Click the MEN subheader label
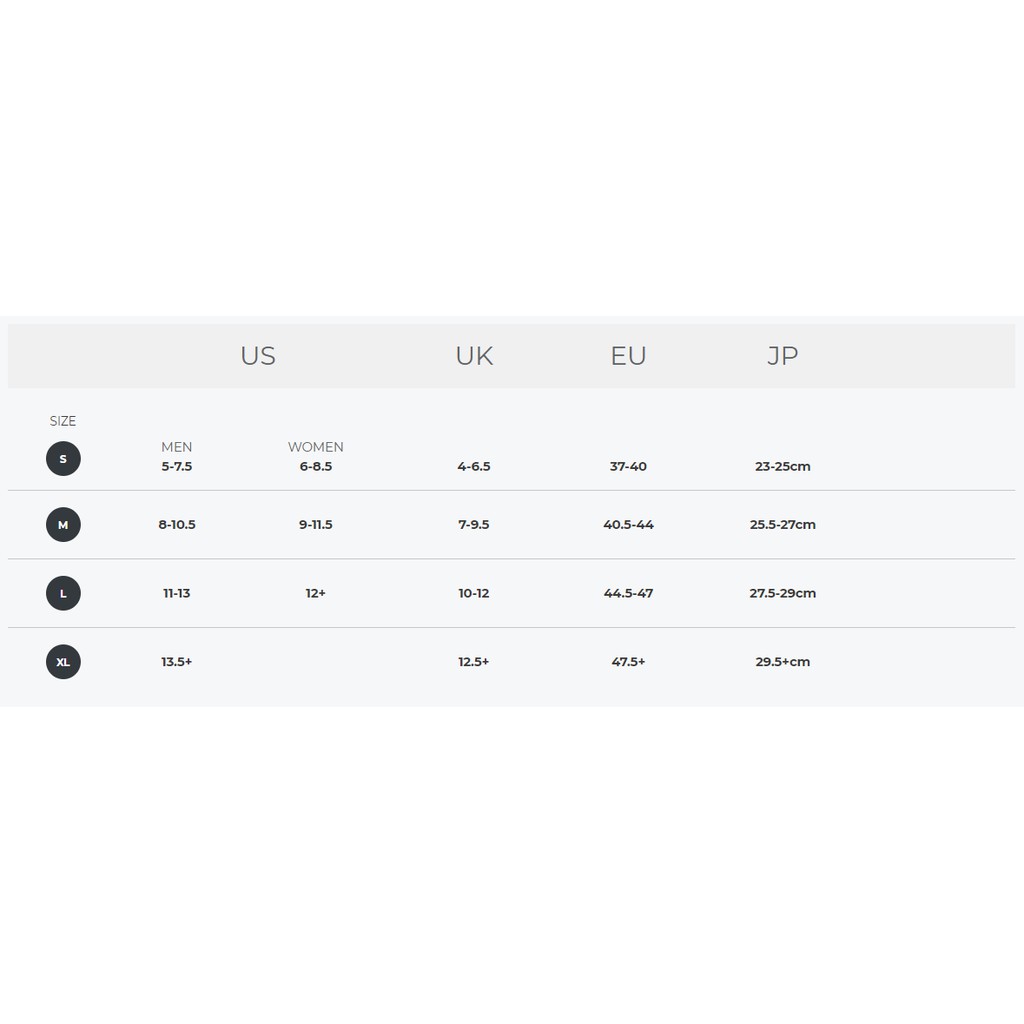The image size is (1024, 1024). (177, 447)
